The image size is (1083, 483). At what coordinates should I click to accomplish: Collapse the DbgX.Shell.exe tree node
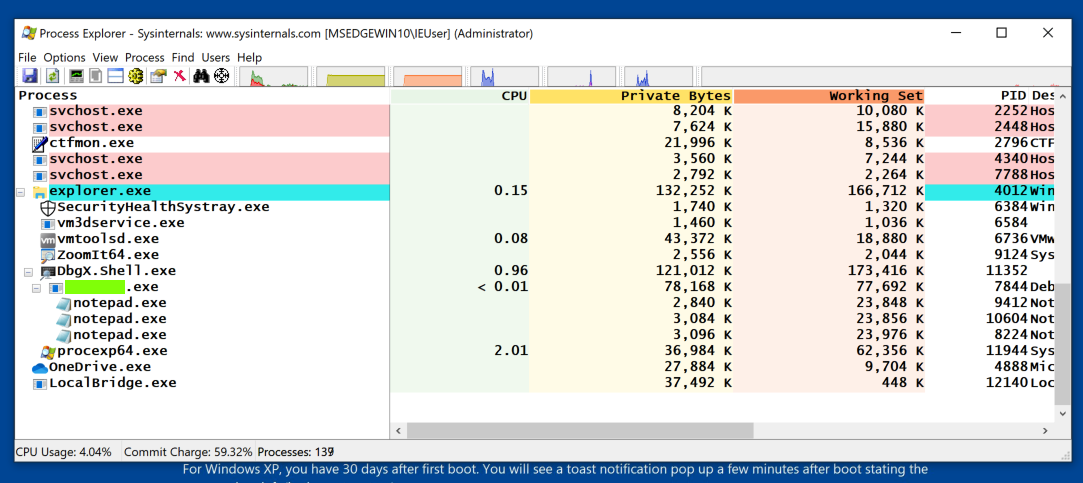(x=29, y=271)
